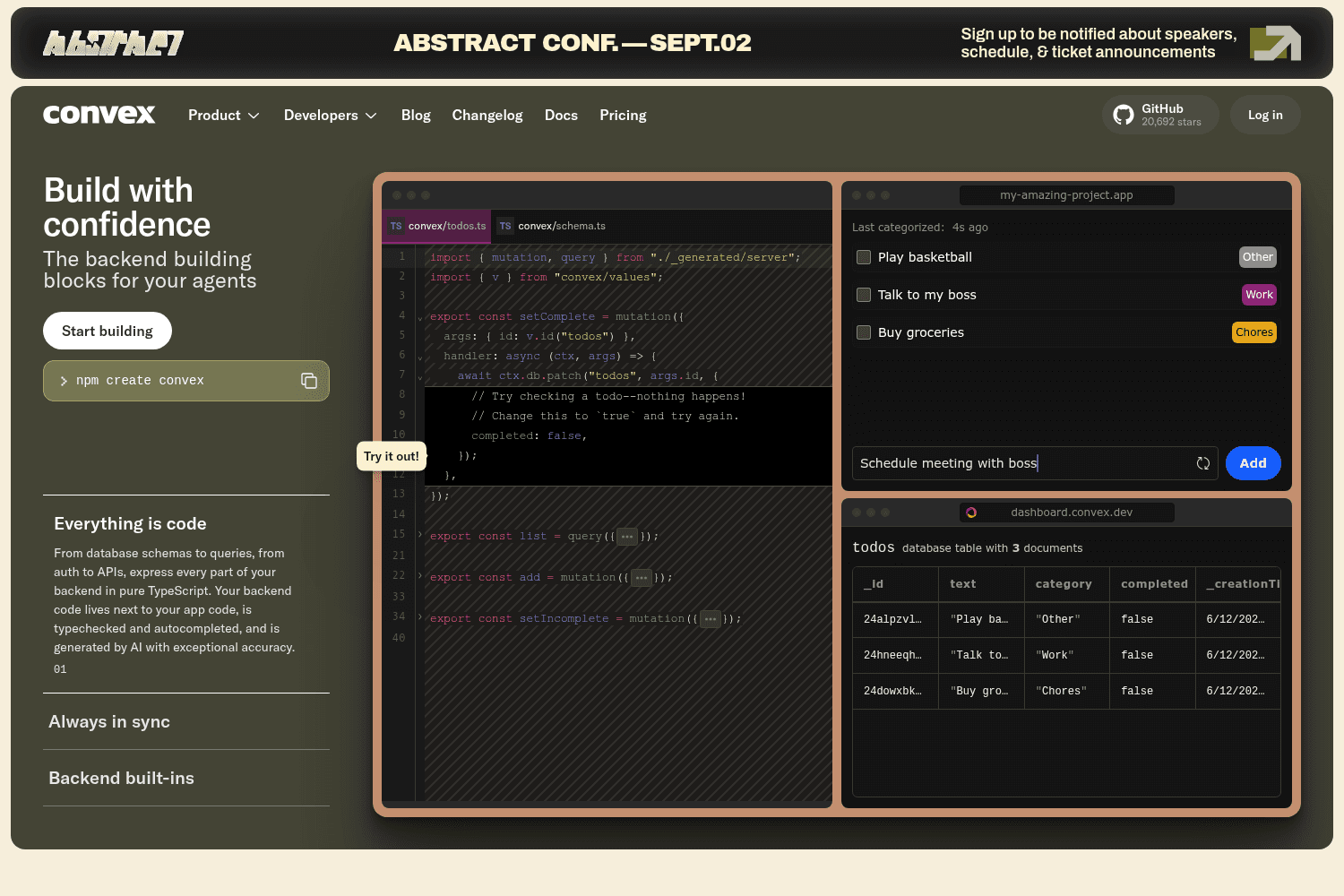Click the TS icon on the convex/schema.ts tab

coord(505,226)
